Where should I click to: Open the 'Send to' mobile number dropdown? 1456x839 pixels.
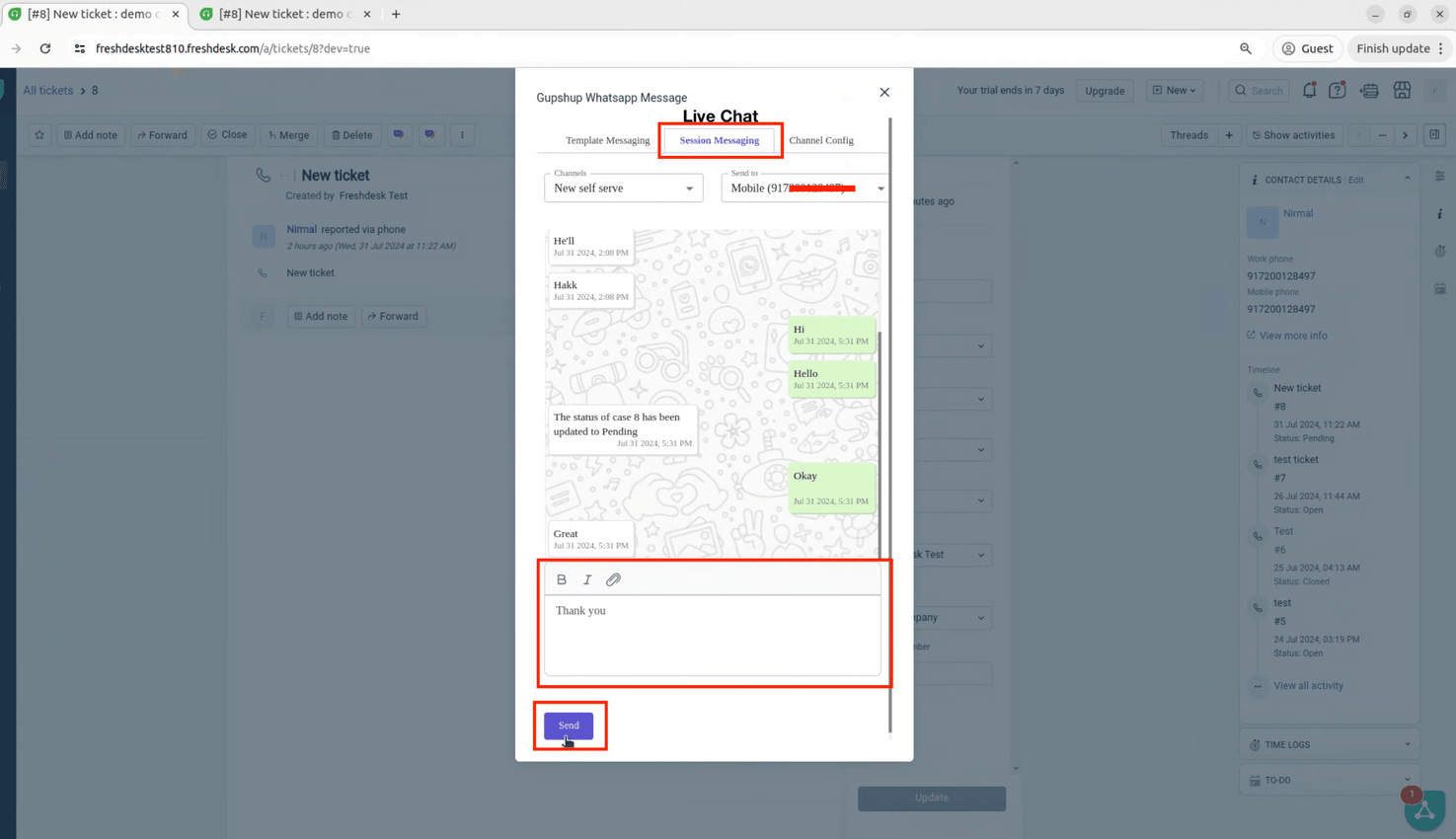point(805,188)
